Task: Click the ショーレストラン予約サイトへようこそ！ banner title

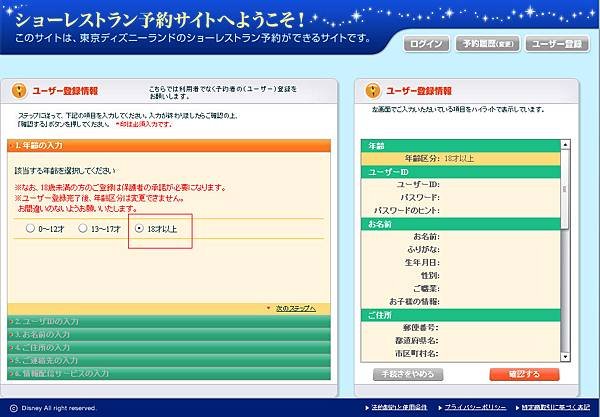Action: (x=160, y=20)
